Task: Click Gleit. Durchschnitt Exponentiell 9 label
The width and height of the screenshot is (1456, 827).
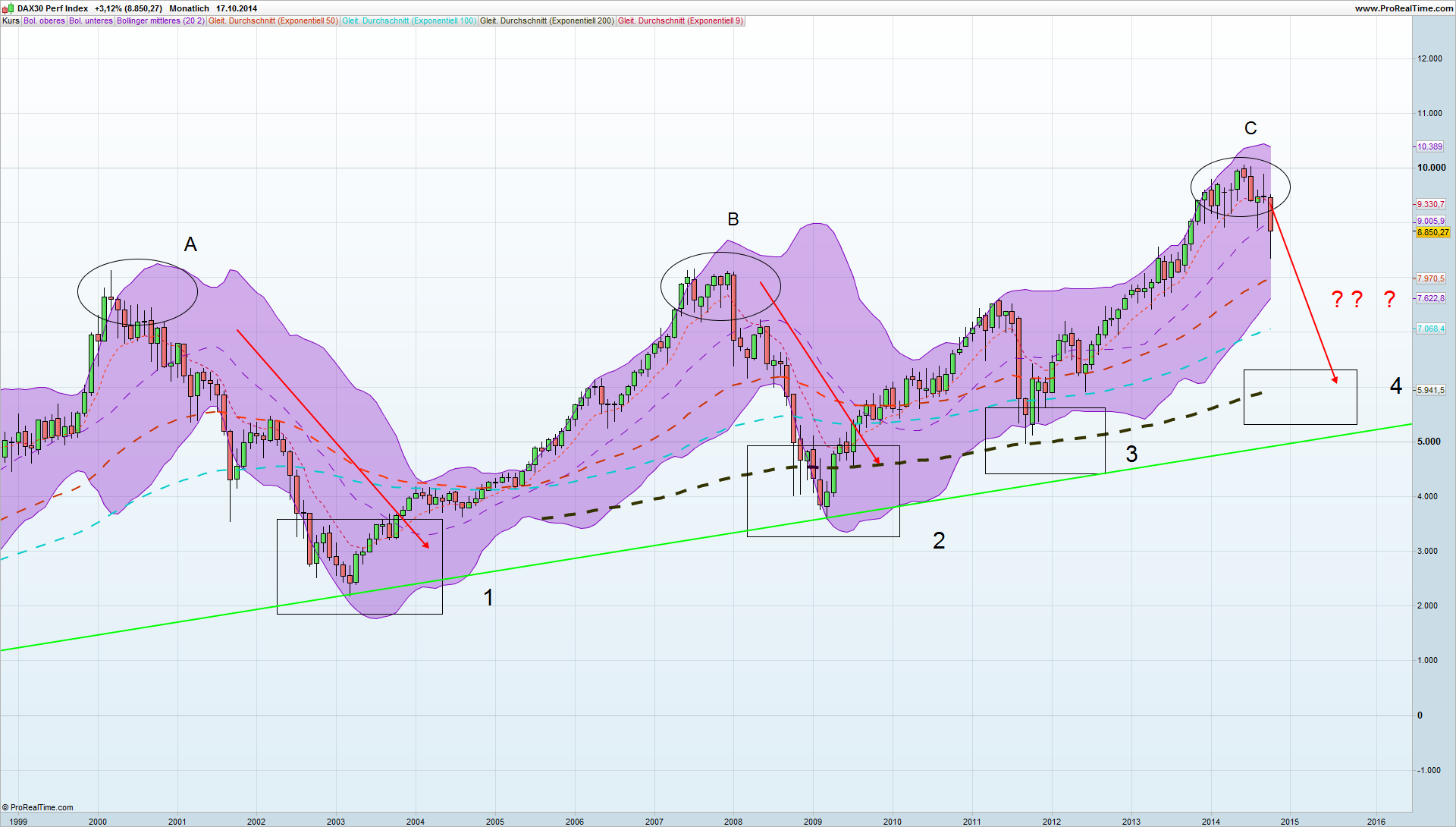Action: click(x=680, y=21)
